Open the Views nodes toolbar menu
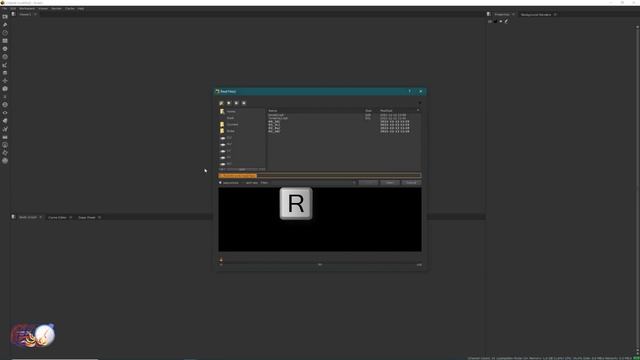The image size is (640, 360). coord(5,113)
